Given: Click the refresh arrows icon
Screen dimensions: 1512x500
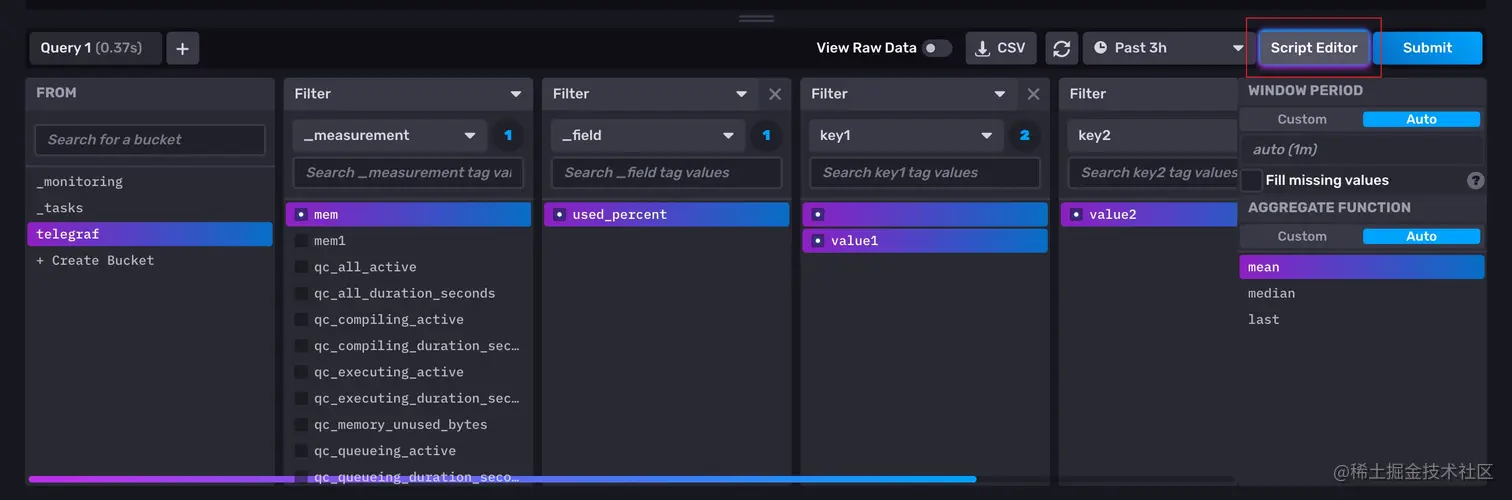Looking at the screenshot, I should coord(1062,48).
